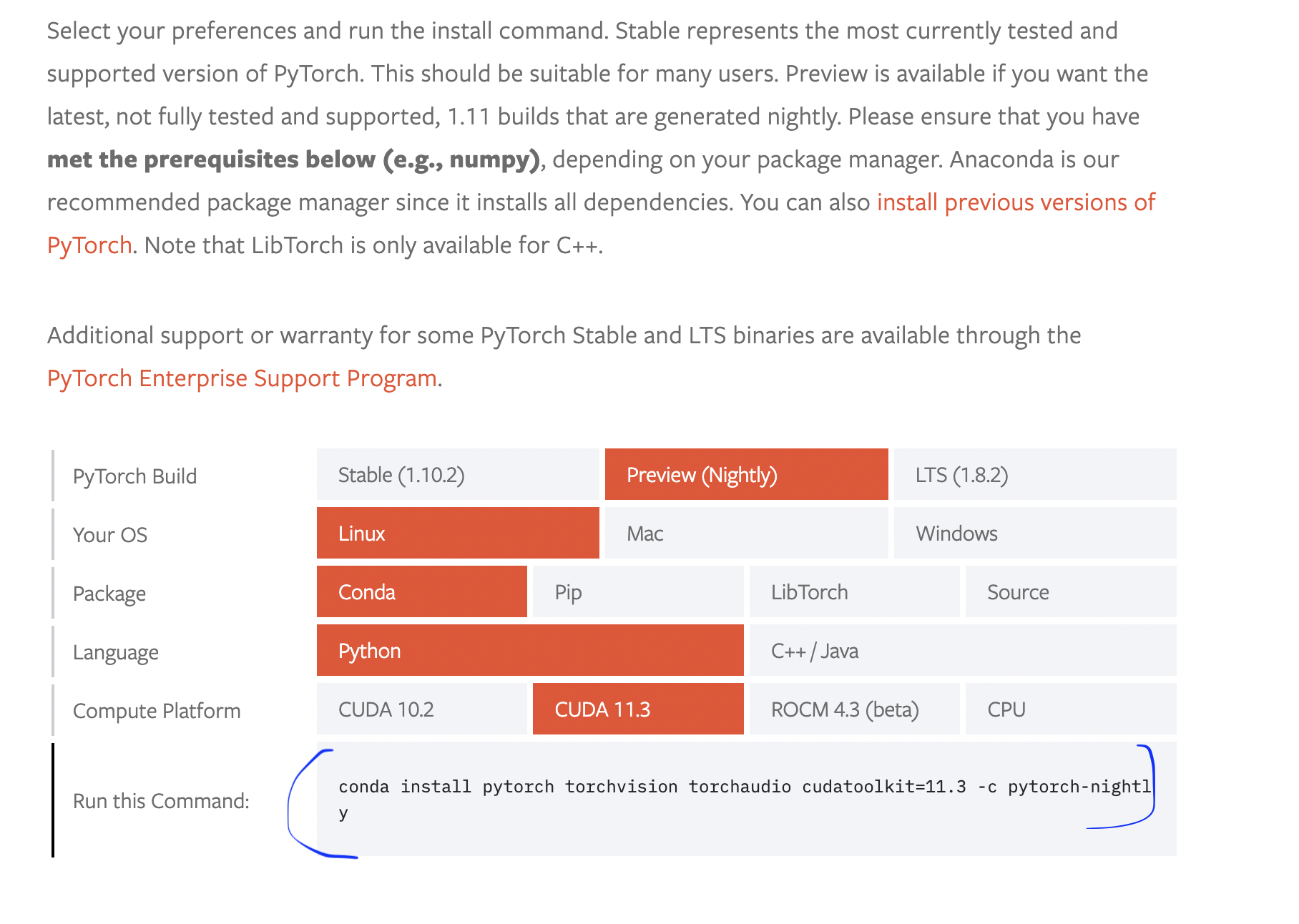Select Preview (Nightly) build option
This screenshot has width=1299, height=924.
click(x=746, y=475)
